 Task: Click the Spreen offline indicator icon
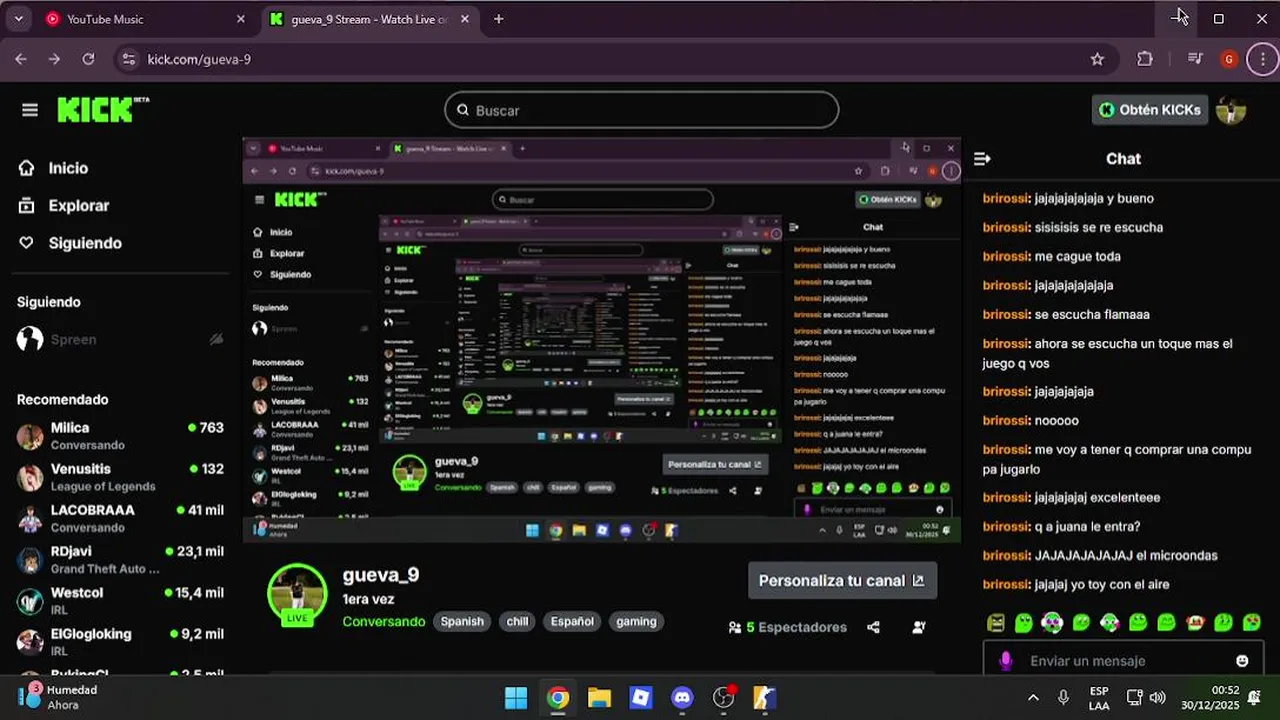(x=216, y=340)
